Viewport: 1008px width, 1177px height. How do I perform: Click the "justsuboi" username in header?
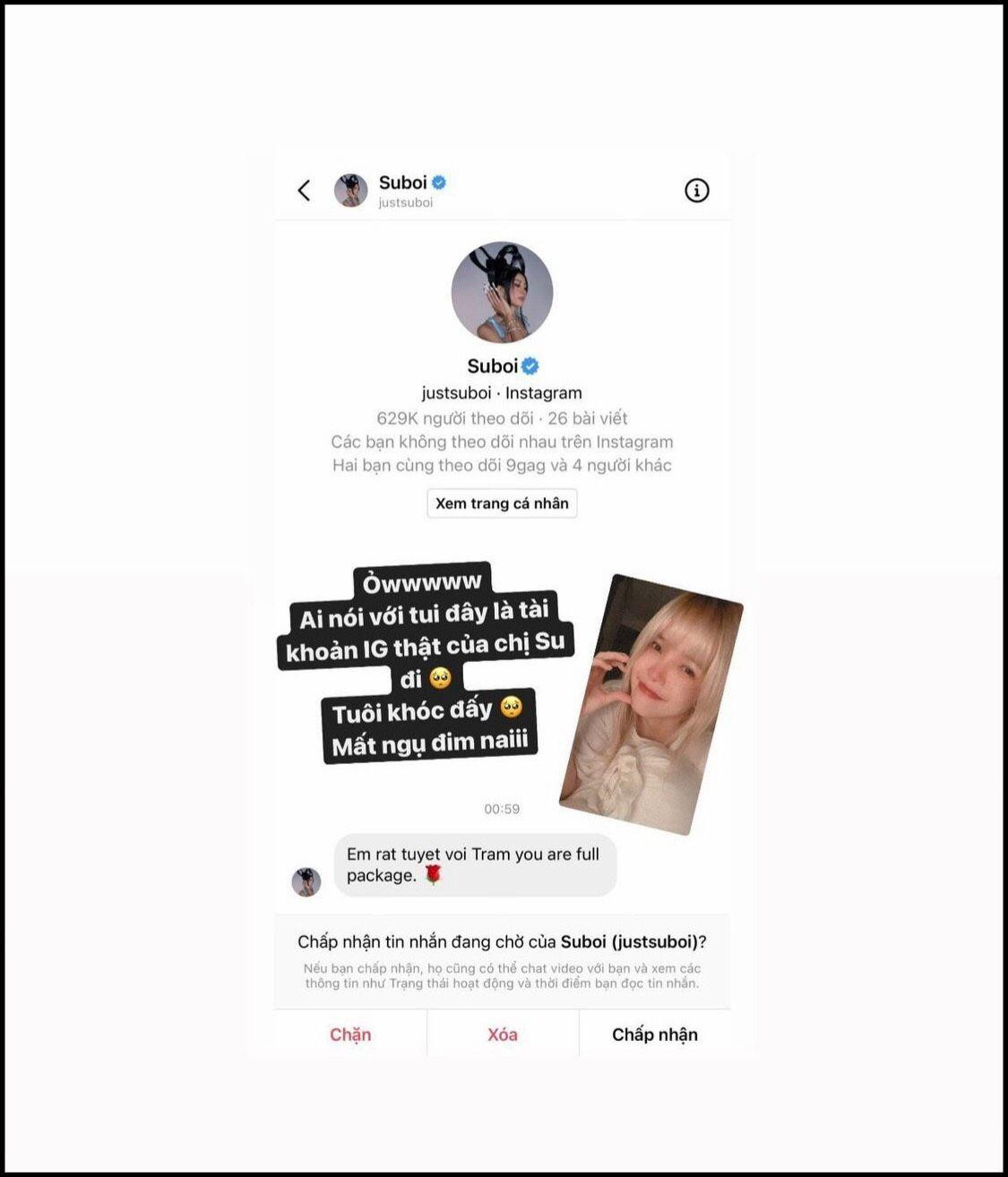(x=405, y=202)
